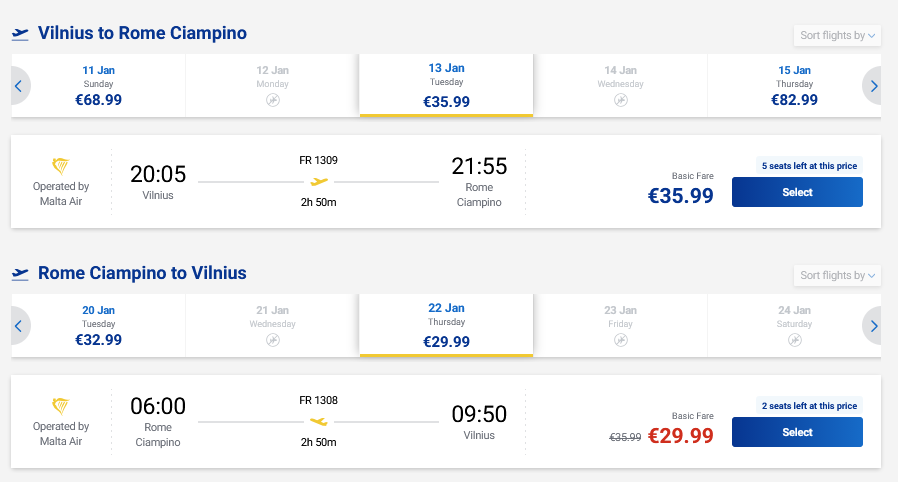This screenshot has height=482, width=898.
Task: Click the selected 22 Jan Thursday date tab
Action: click(x=446, y=325)
